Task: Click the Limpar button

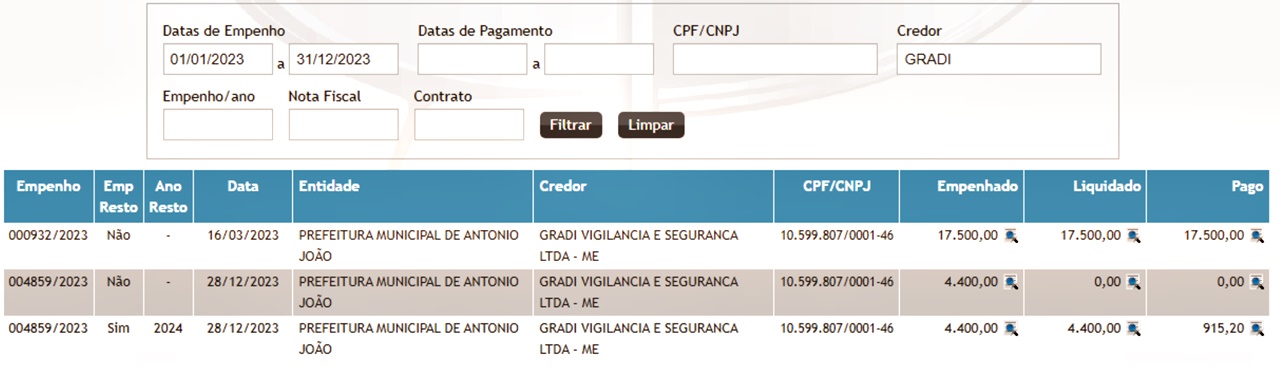Action: (651, 126)
